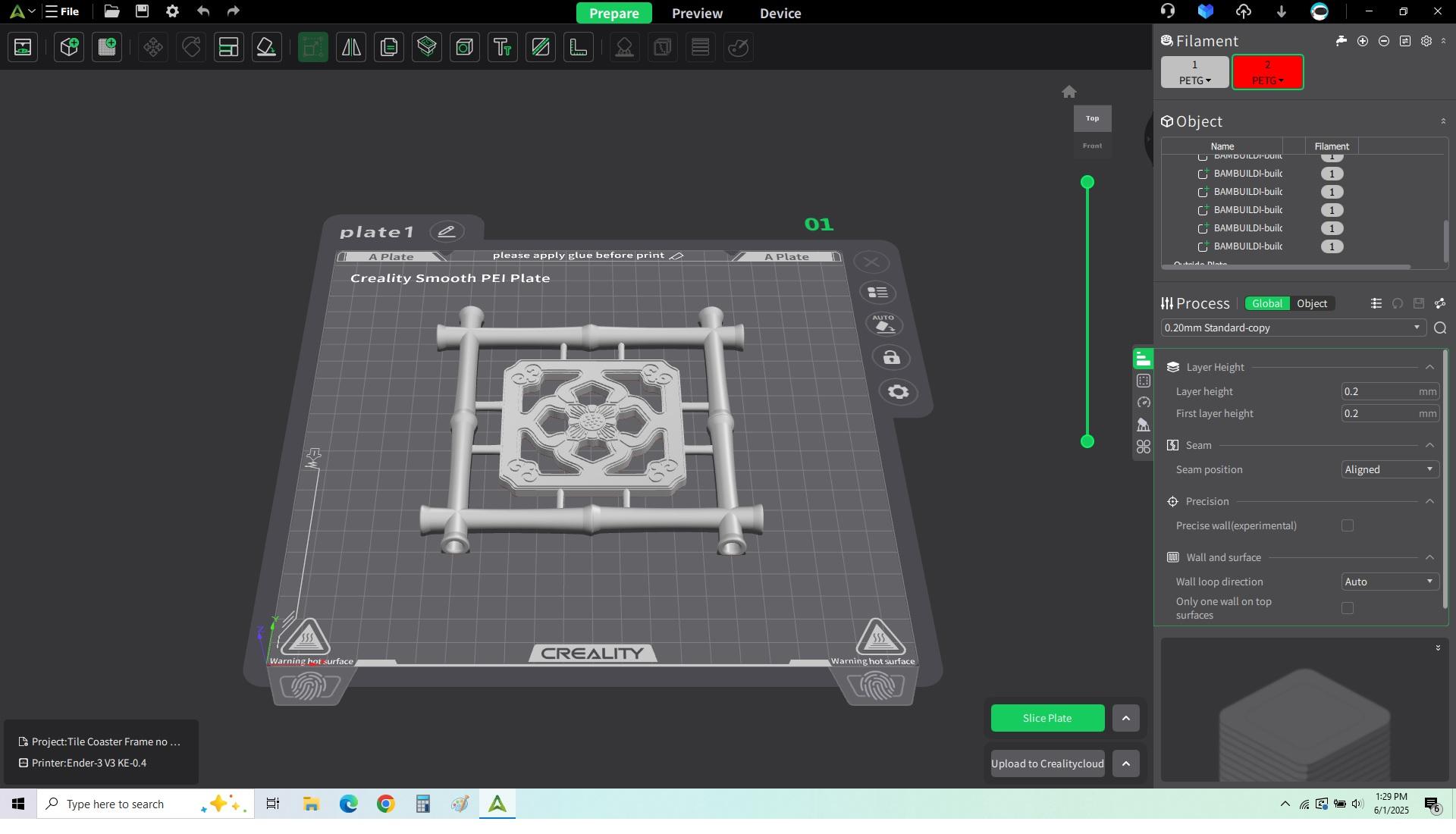
Task: Click Upload to Crealitycloud button
Action: [x=1046, y=763]
